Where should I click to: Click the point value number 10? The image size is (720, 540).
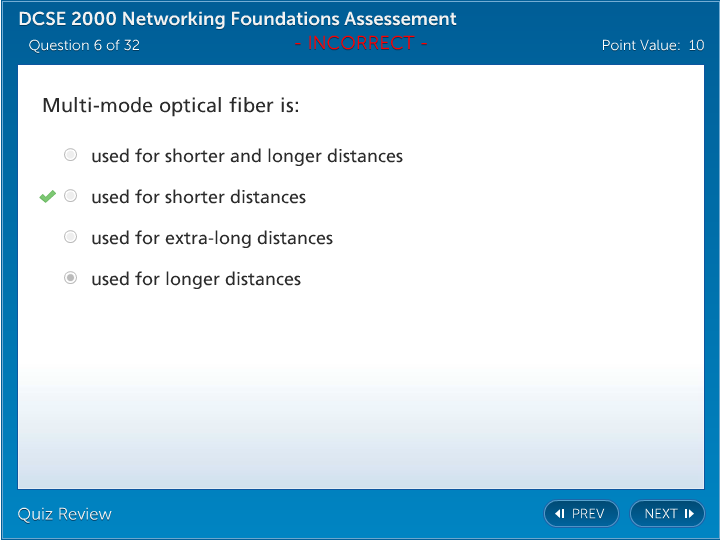point(696,45)
